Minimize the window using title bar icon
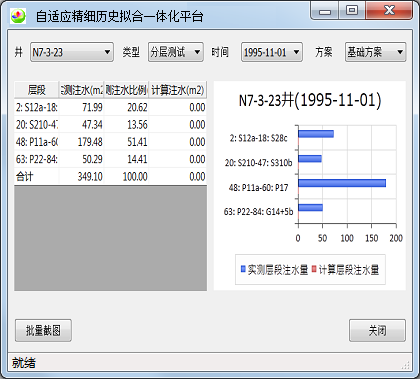This screenshot has width=420, height=380. tap(325, 10)
